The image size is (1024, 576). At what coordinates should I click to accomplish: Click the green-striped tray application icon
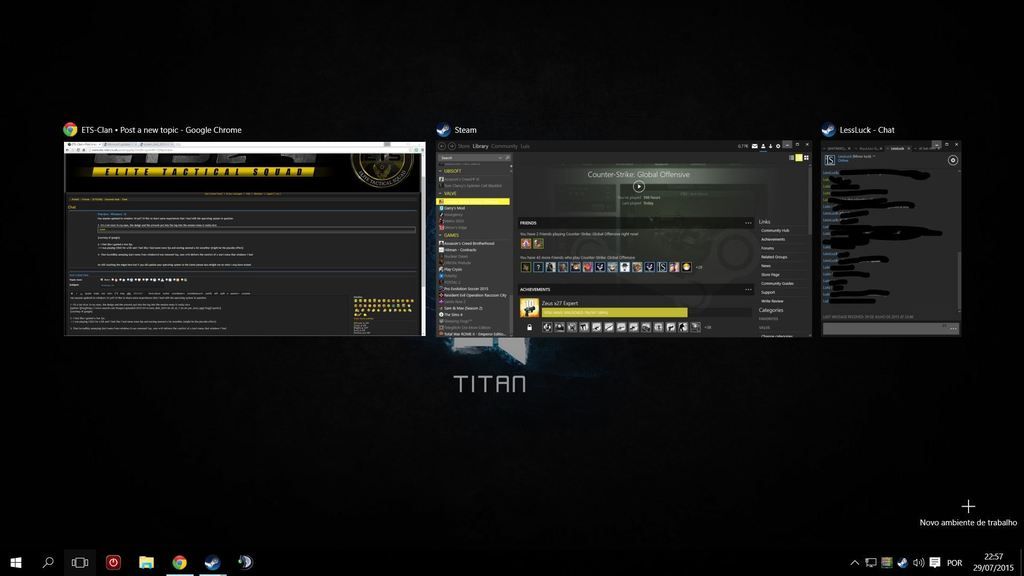(886, 562)
